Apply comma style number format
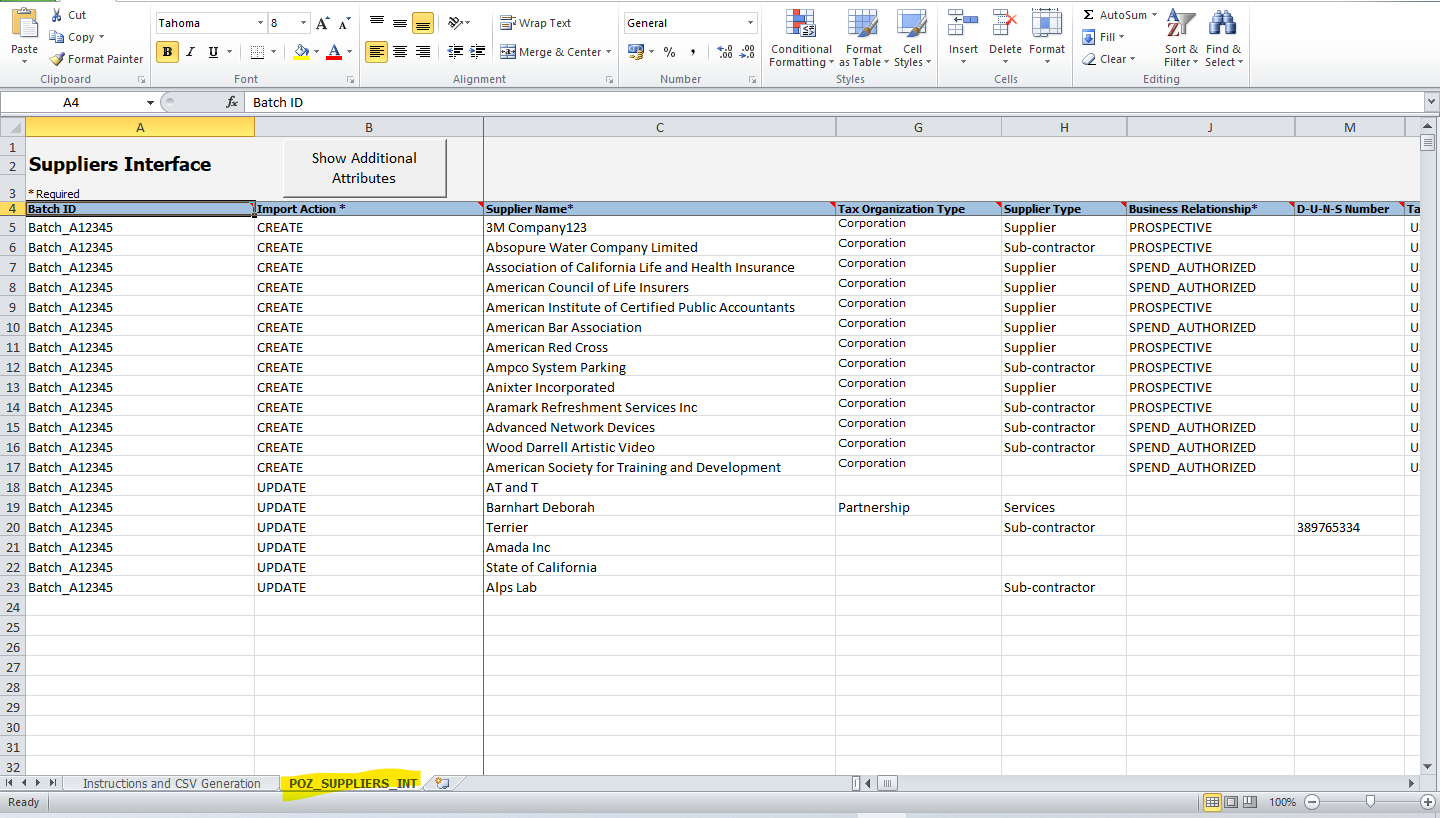This screenshot has height=818, width=1440. tap(693, 52)
